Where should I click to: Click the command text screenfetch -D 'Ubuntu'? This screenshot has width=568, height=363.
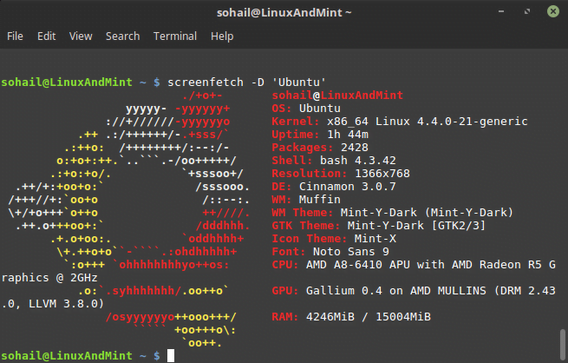click(247, 82)
